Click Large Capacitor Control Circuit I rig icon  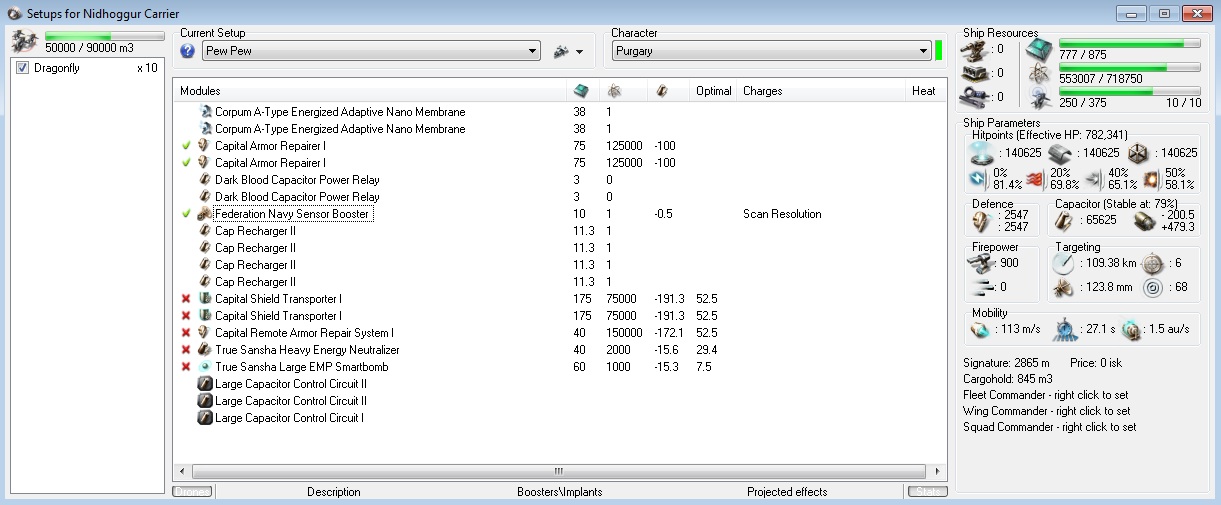[205, 418]
